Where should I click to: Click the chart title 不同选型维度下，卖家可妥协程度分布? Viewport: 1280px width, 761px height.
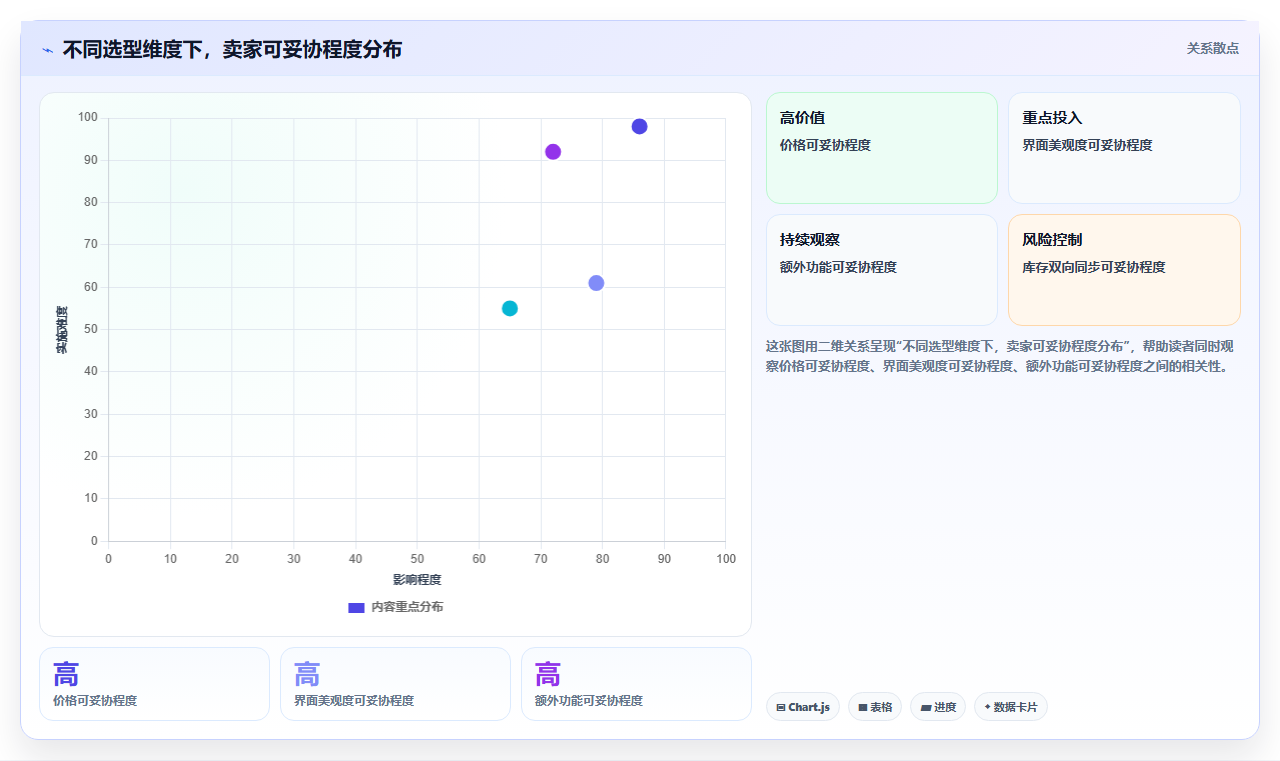click(232, 49)
